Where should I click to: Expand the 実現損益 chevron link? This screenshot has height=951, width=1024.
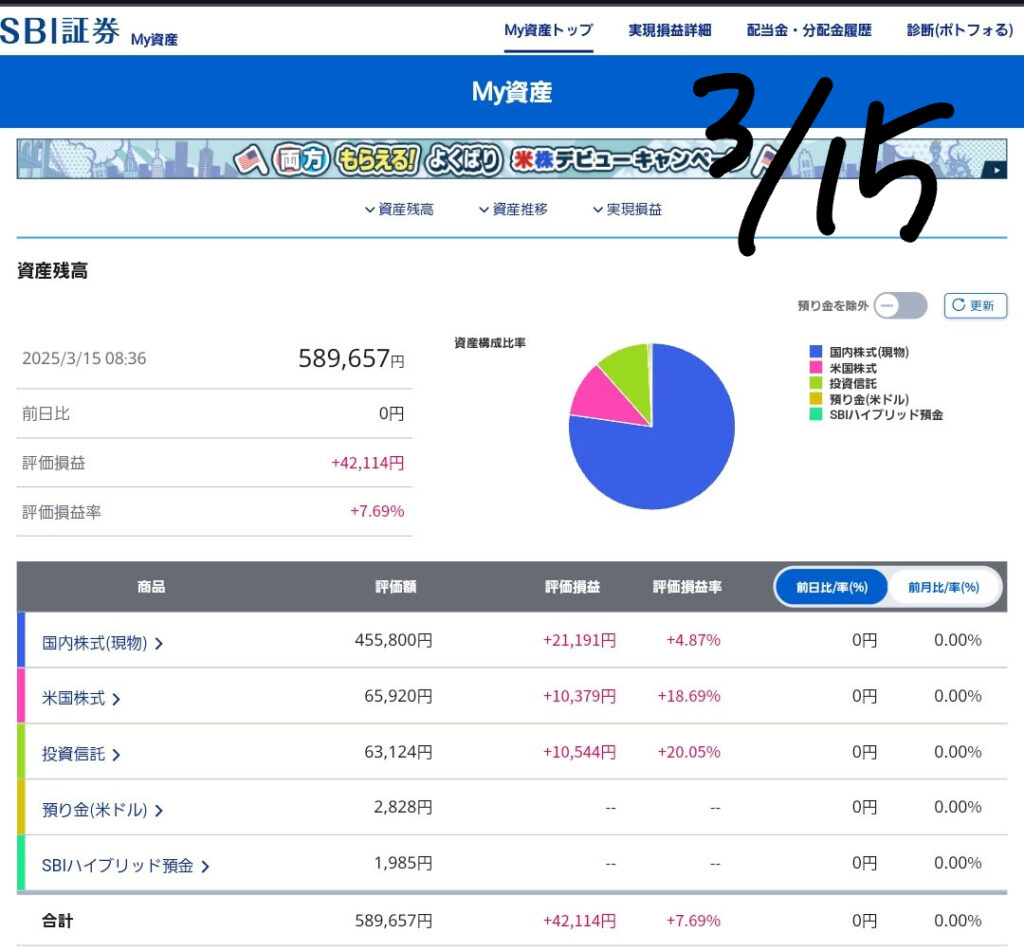coord(627,209)
